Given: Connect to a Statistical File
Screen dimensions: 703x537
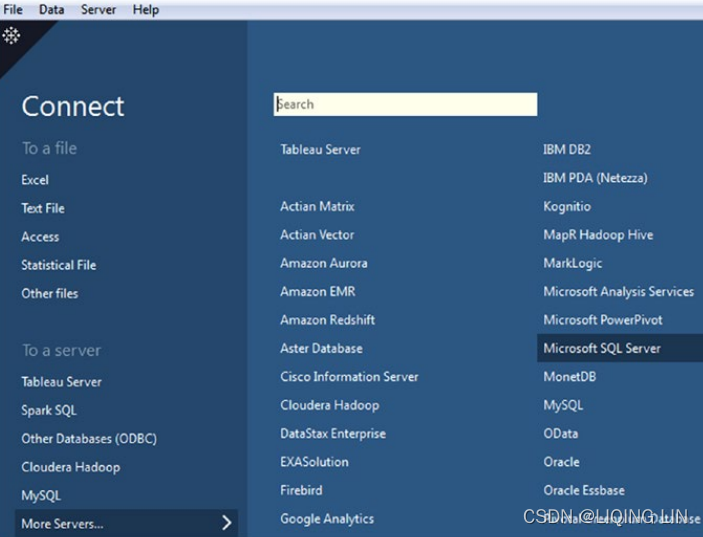Looking at the screenshot, I should [x=59, y=265].
